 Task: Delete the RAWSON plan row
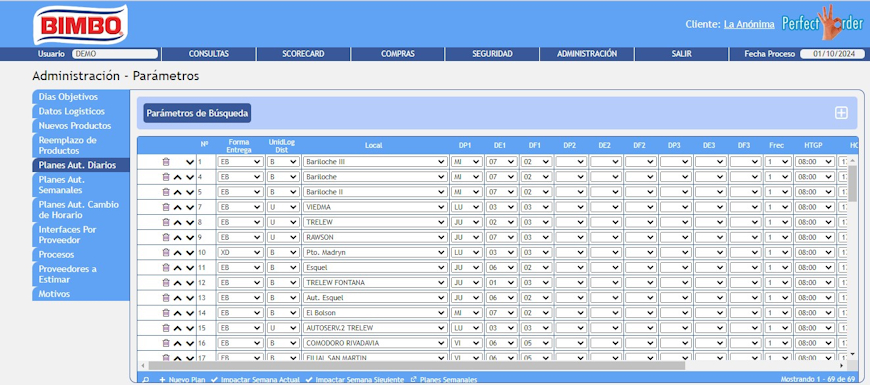pyautogui.click(x=165, y=237)
